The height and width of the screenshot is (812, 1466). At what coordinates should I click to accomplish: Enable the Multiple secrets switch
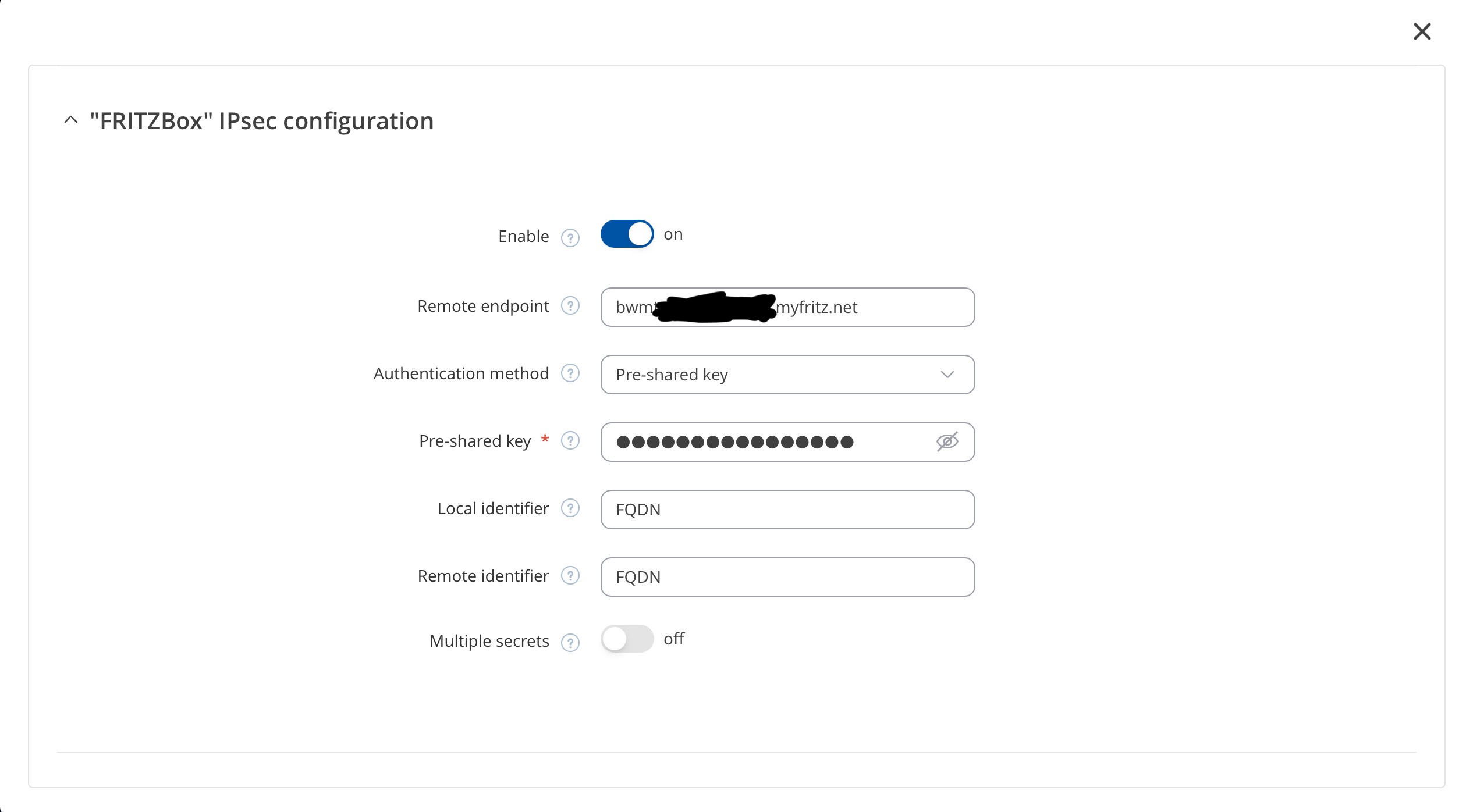[627, 639]
